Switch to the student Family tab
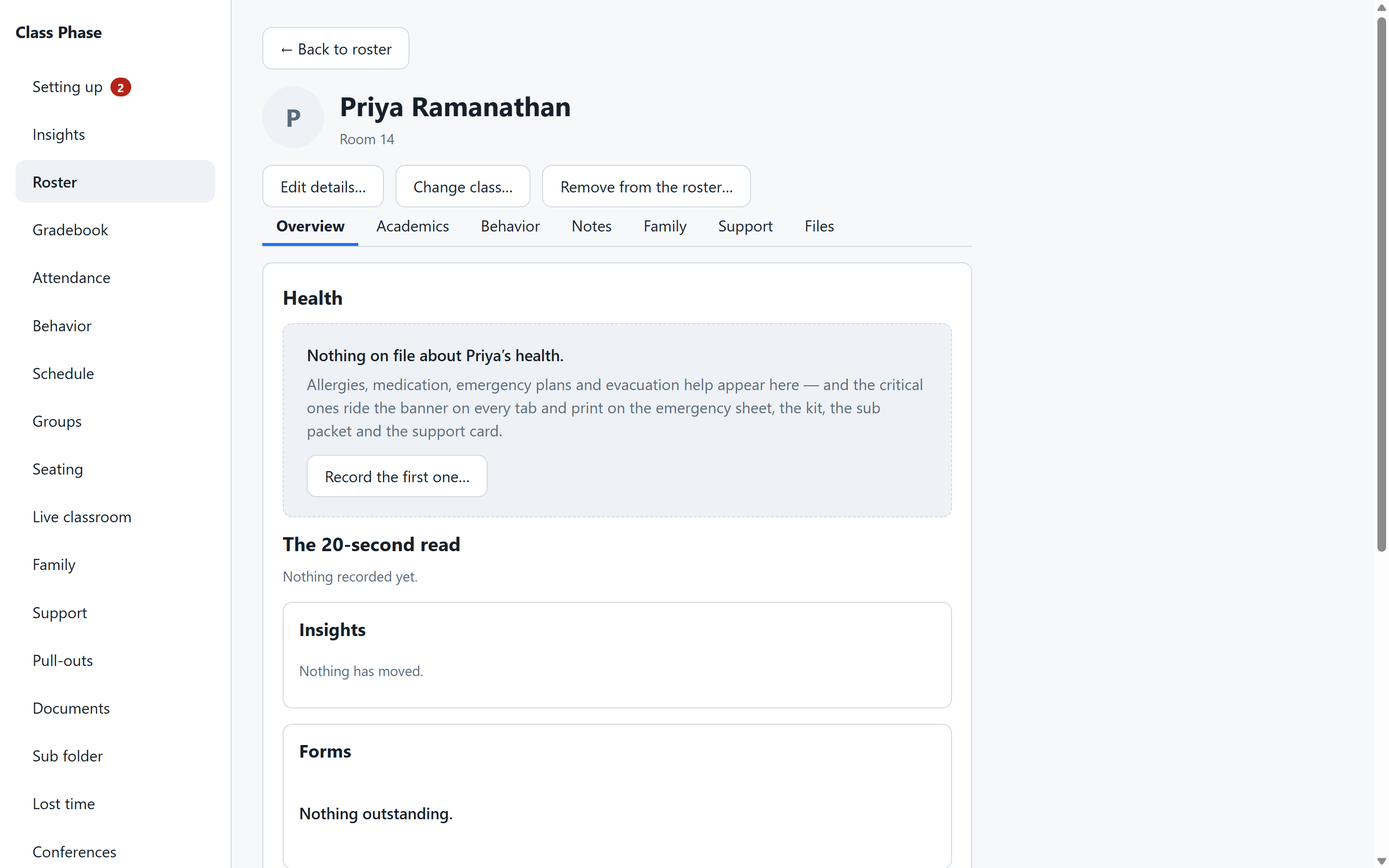The image size is (1389, 868). point(665,226)
